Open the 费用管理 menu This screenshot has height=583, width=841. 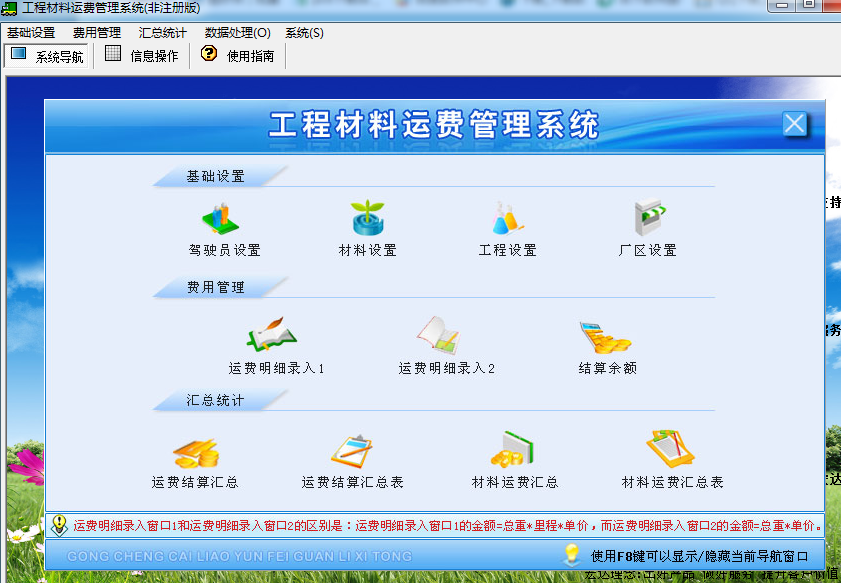tap(97, 33)
